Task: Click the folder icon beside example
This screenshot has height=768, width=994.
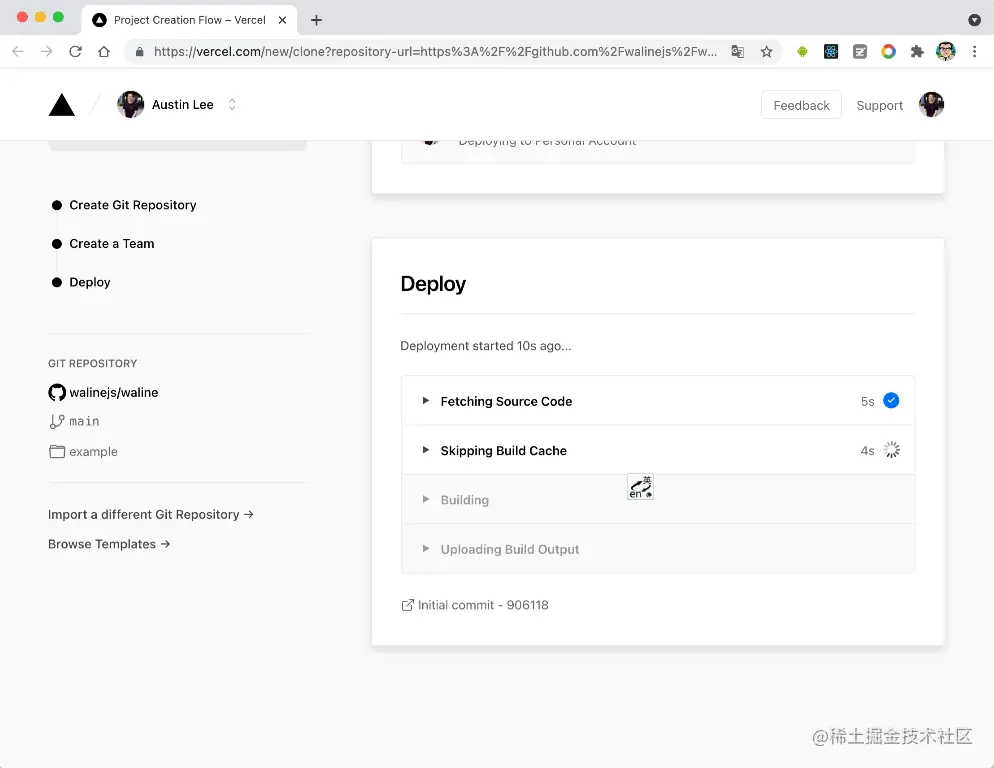Action: click(x=57, y=452)
